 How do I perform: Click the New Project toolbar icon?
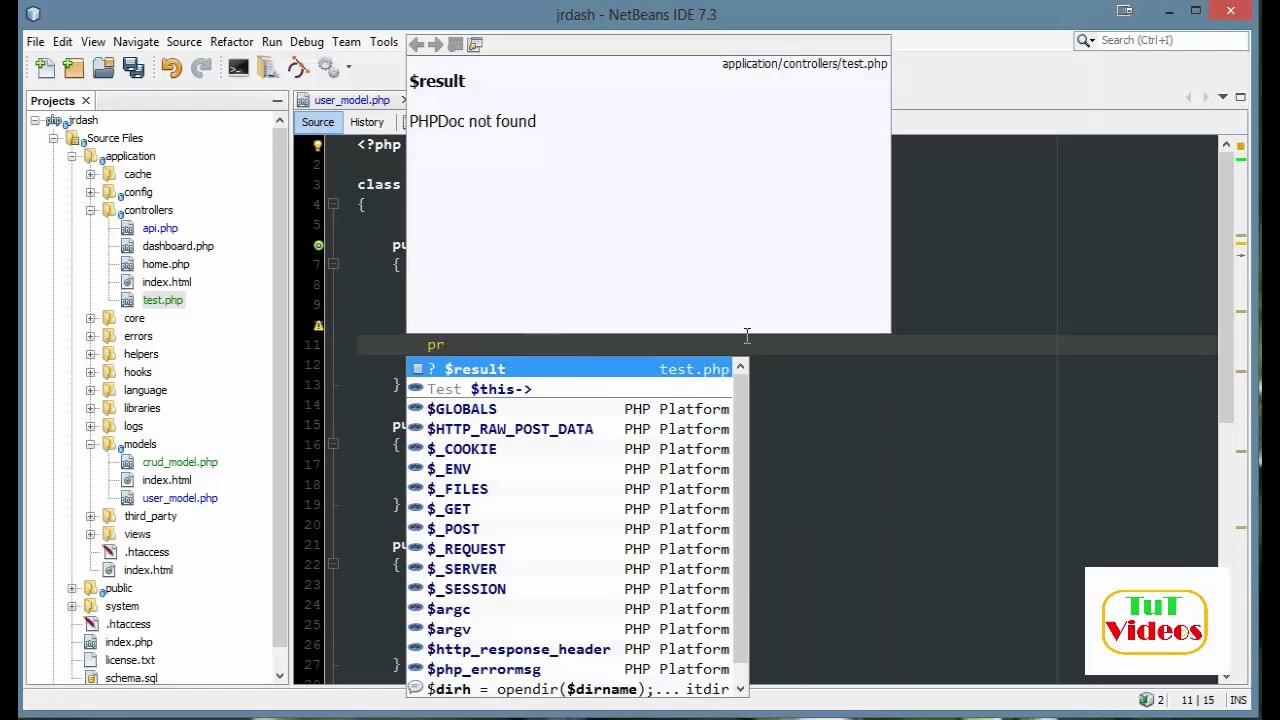74,67
